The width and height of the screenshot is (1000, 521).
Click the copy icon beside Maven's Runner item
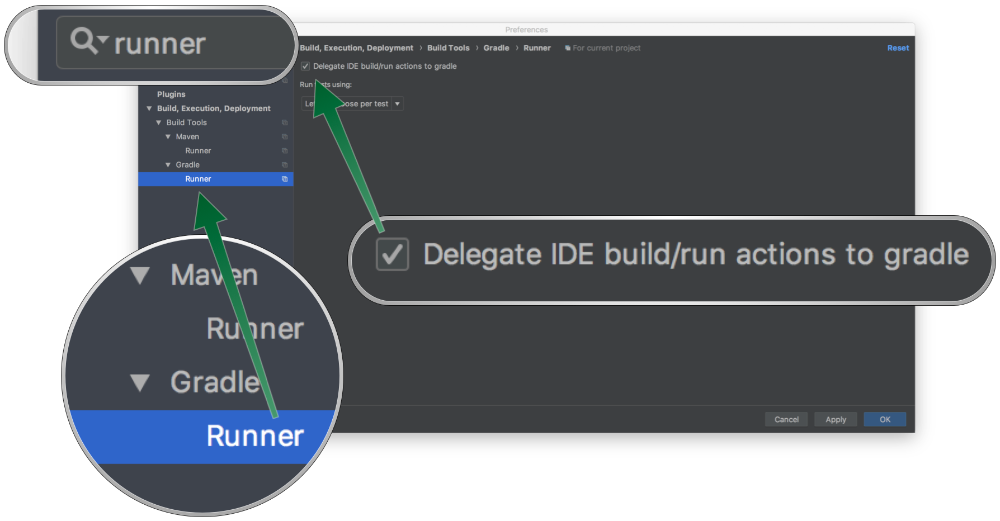pyautogui.click(x=285, y=151)
